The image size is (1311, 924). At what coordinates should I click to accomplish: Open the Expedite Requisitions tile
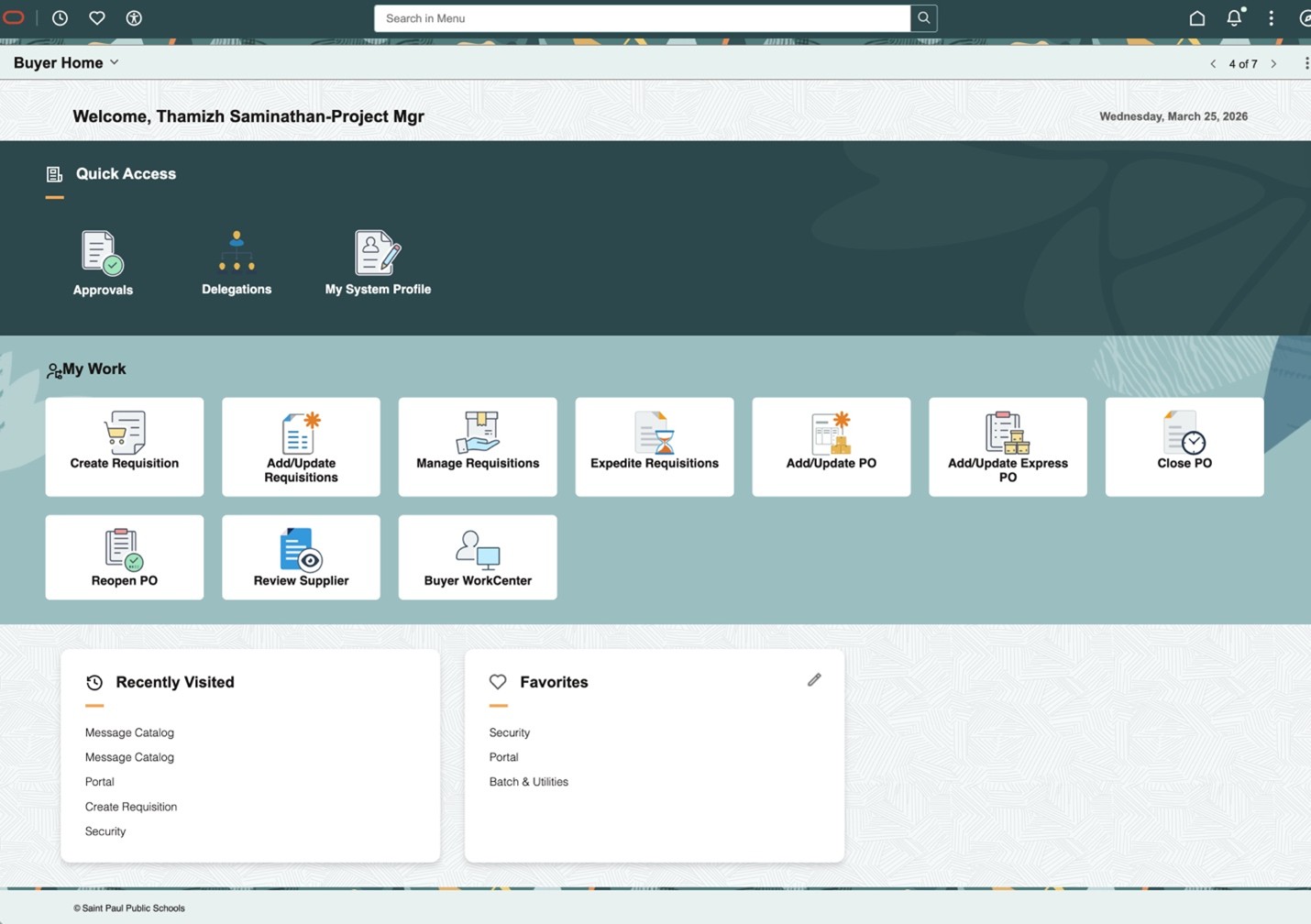coord(655,446)
